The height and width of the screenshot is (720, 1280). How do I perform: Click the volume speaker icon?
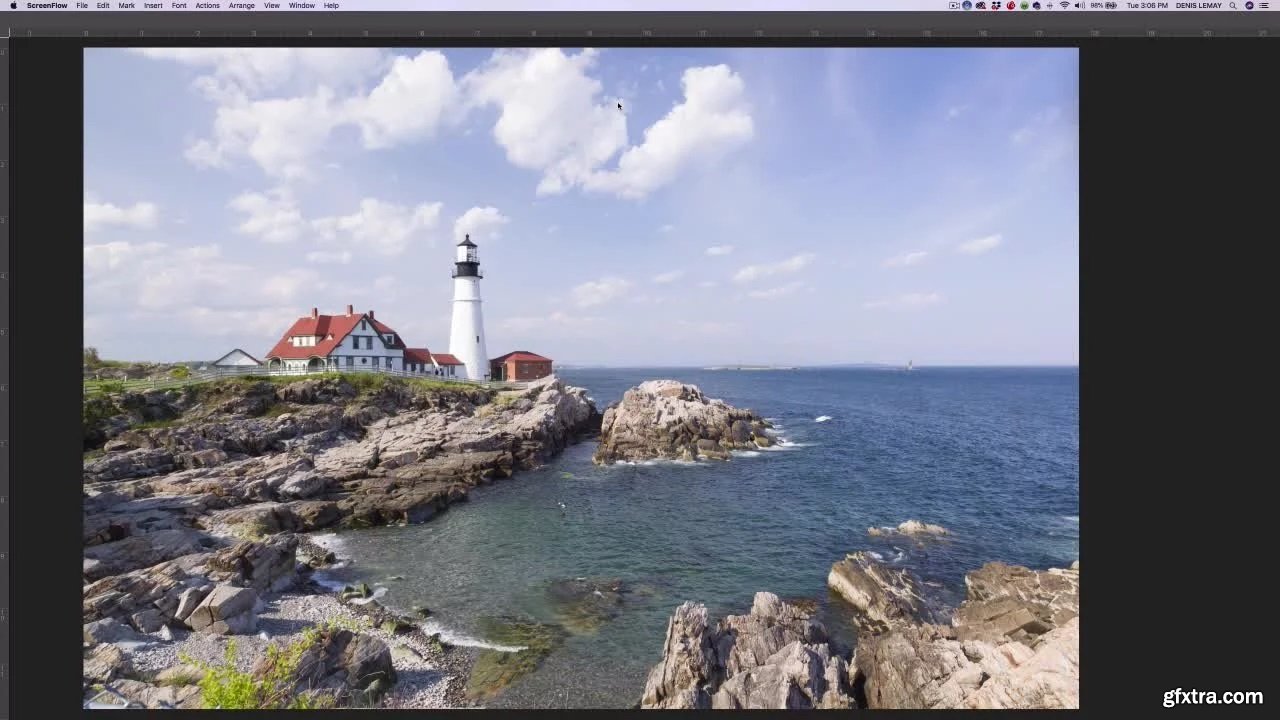coord(1079,5)
